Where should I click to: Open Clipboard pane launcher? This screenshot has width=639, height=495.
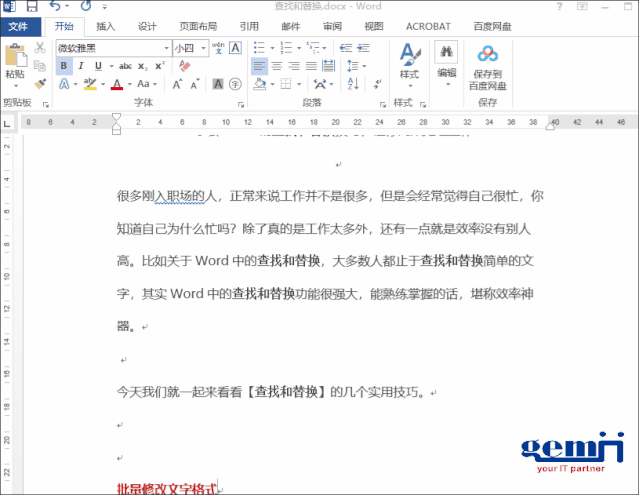(x=45, y=104)
